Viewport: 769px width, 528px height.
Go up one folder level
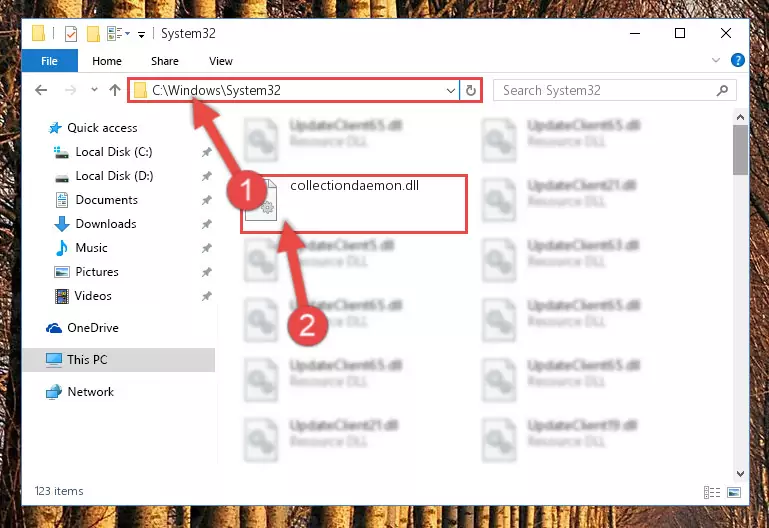[115, 90]
